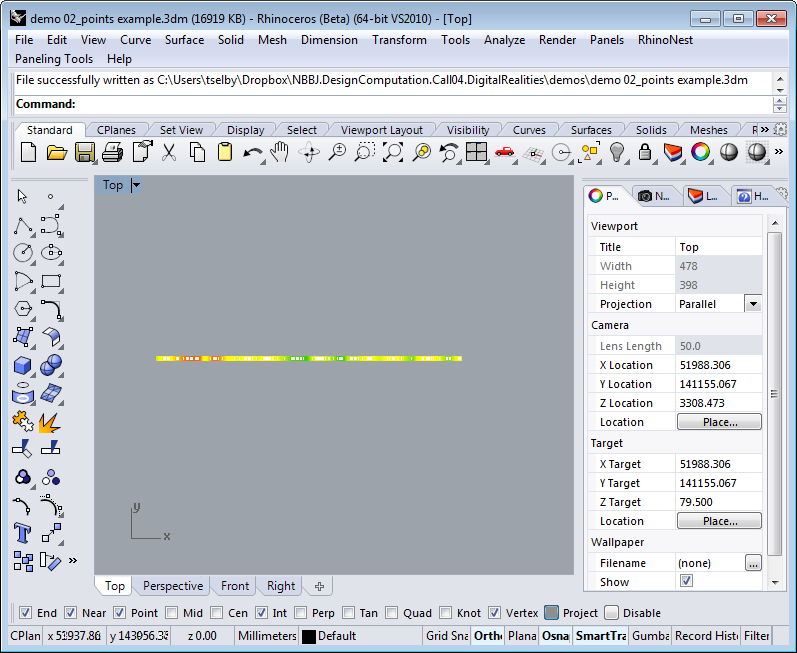Expand the Standard toolbar overflow chevron
This screenshot has height=653, width=797.
(778, 151)
